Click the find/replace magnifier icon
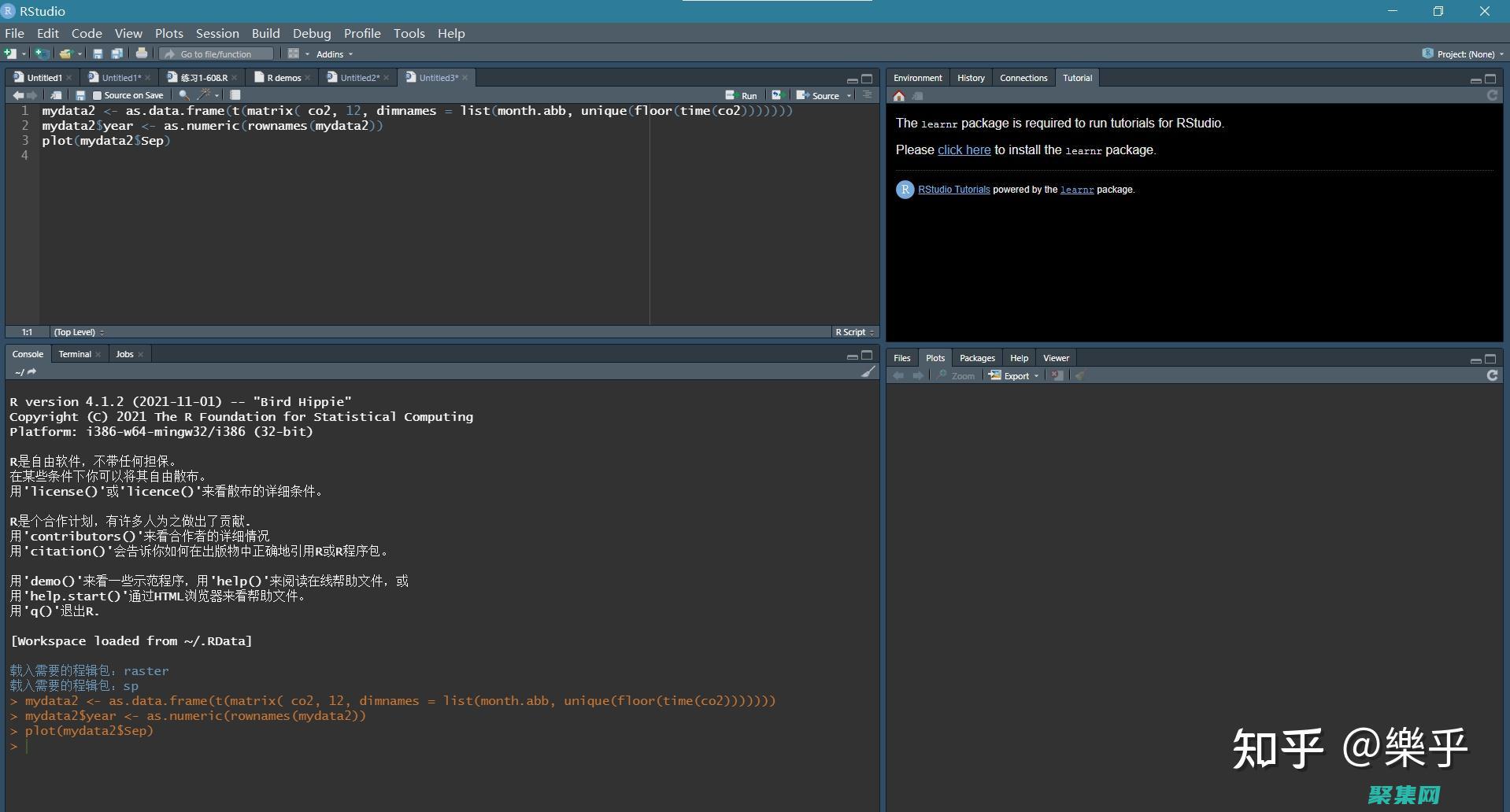This screenshot has width=1510, height=812. pos(183,95)
